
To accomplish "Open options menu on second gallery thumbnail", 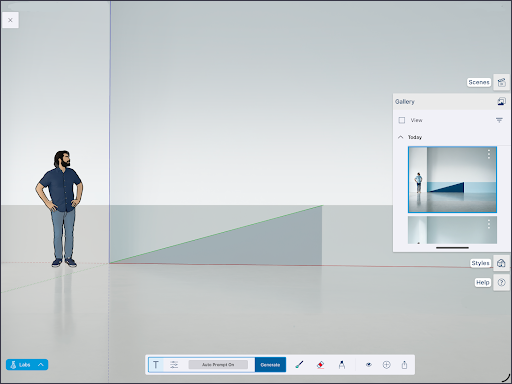I will pyautogui.click(x=489, y=224).
